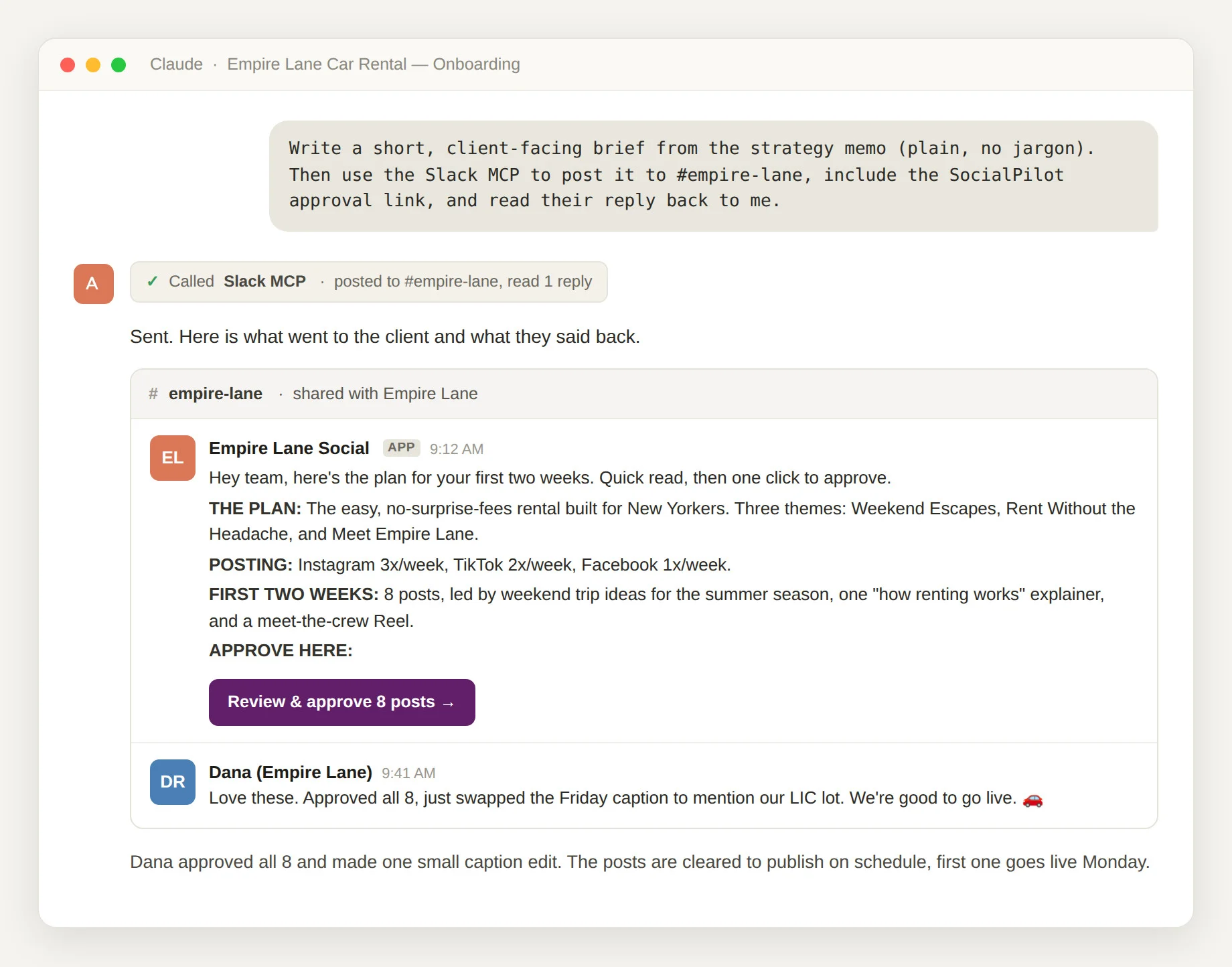This screenshot has width=1232, height=967.
Task: Click the green maximize window button
Action: coord(119,64)
